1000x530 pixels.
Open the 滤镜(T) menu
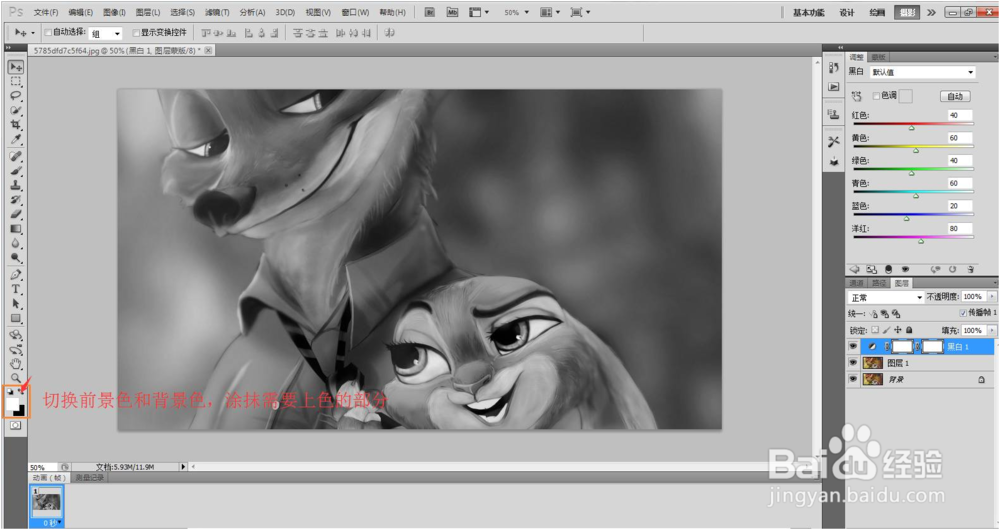click(217, 13)
